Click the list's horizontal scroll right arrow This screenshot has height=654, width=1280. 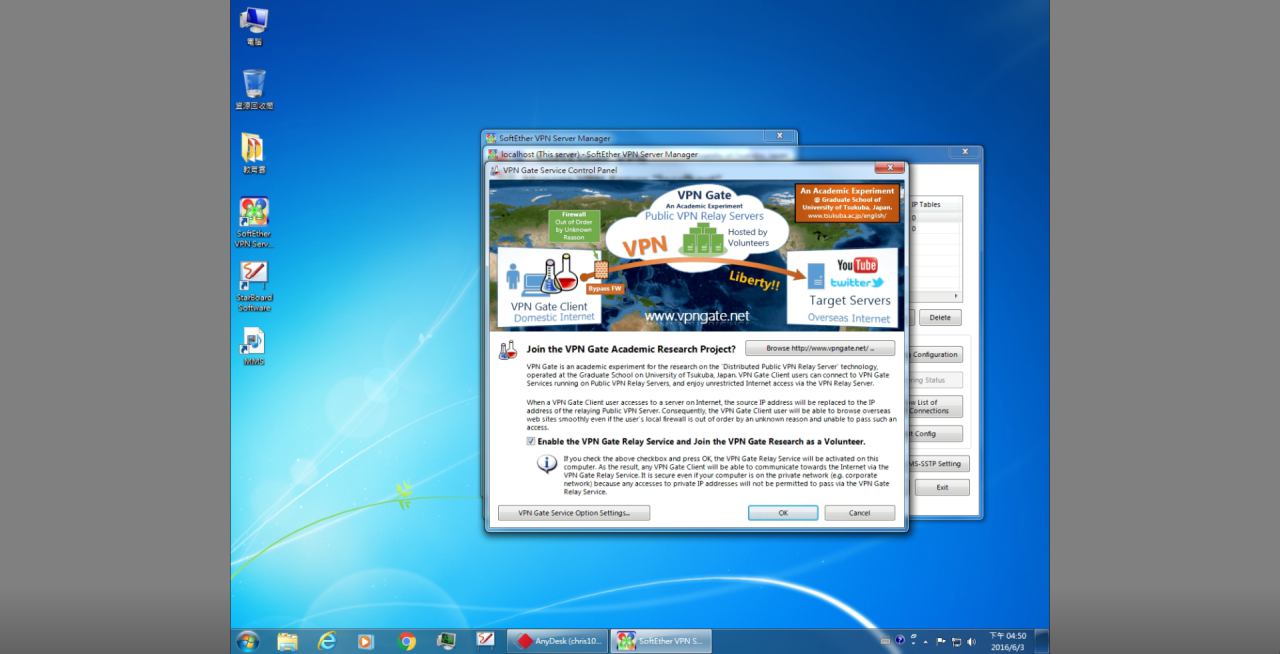(x=956, y=296)
